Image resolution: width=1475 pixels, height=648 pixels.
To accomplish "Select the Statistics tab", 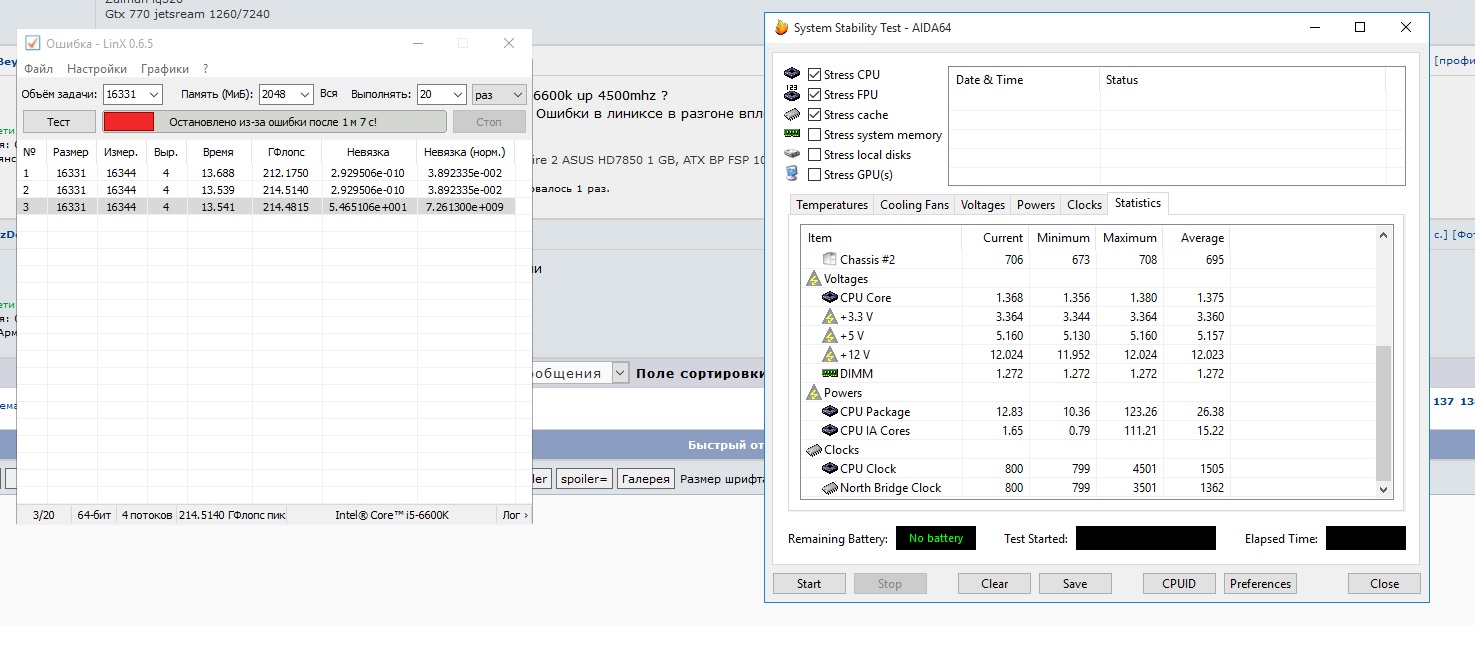I will pyautogui.click(x=1138, y=203).
